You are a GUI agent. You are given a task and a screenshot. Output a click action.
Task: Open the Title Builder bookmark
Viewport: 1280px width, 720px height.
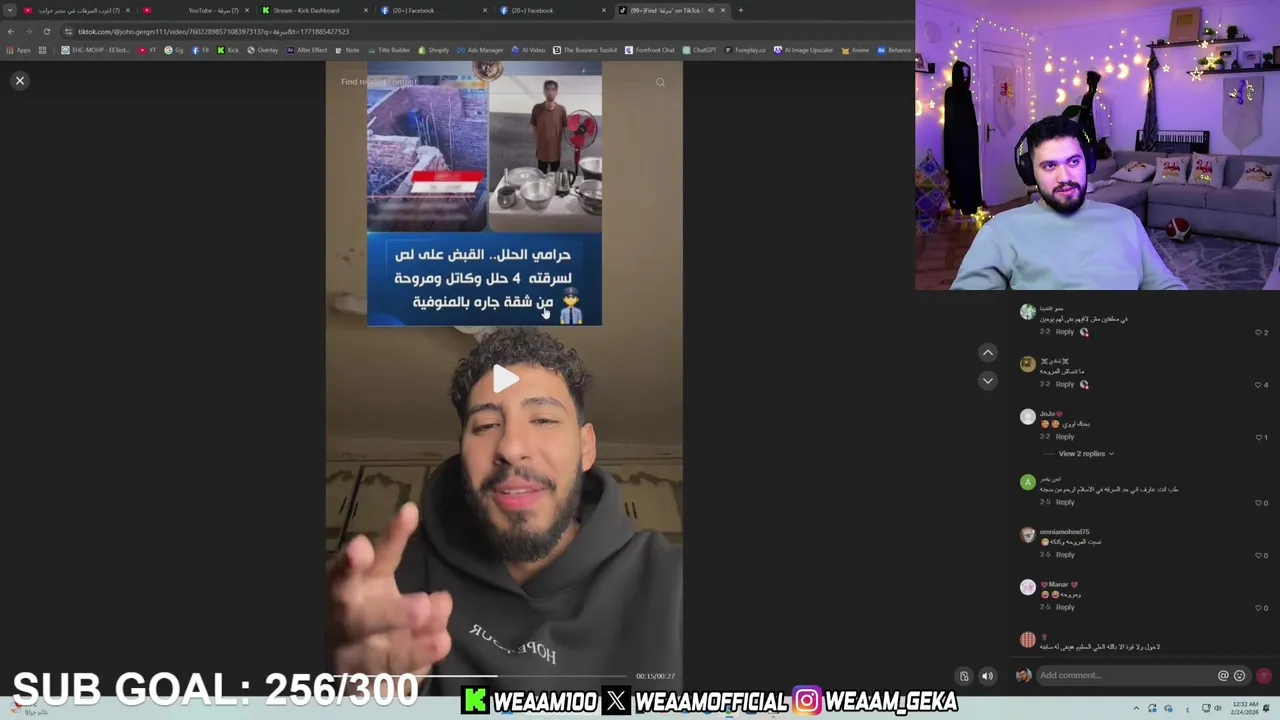point(389,50)
